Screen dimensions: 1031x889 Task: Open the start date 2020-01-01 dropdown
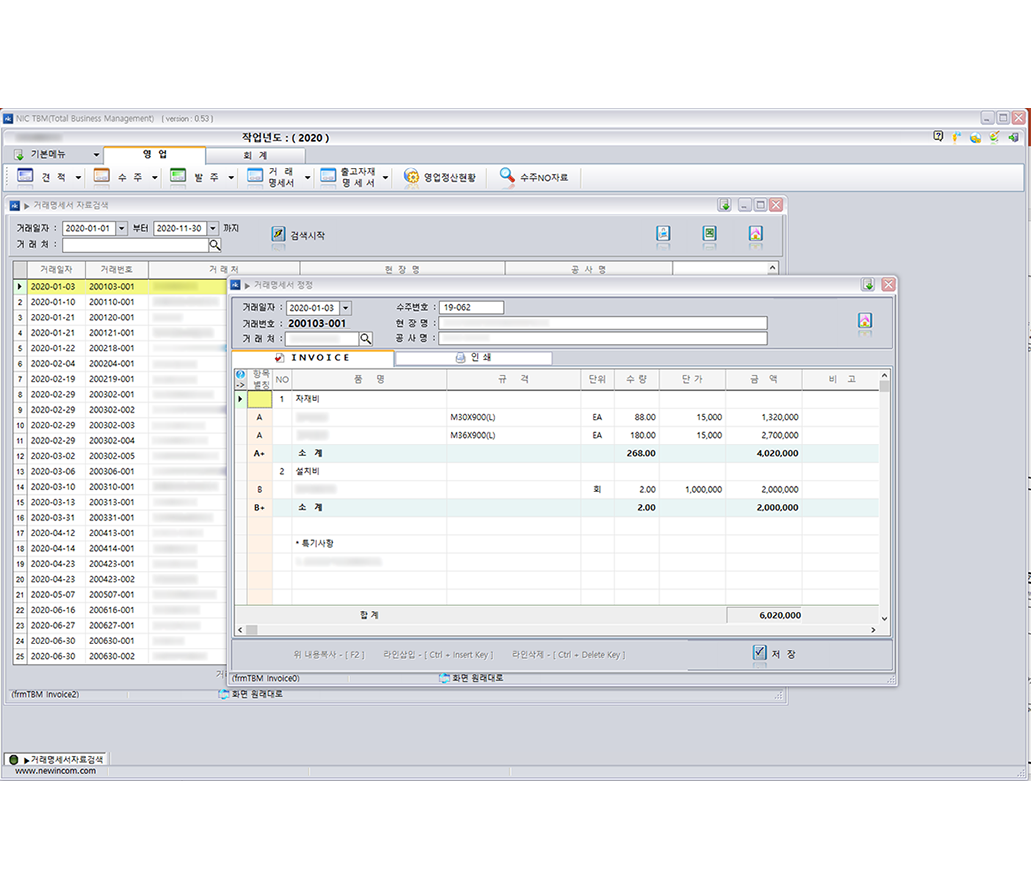point(122,228)
